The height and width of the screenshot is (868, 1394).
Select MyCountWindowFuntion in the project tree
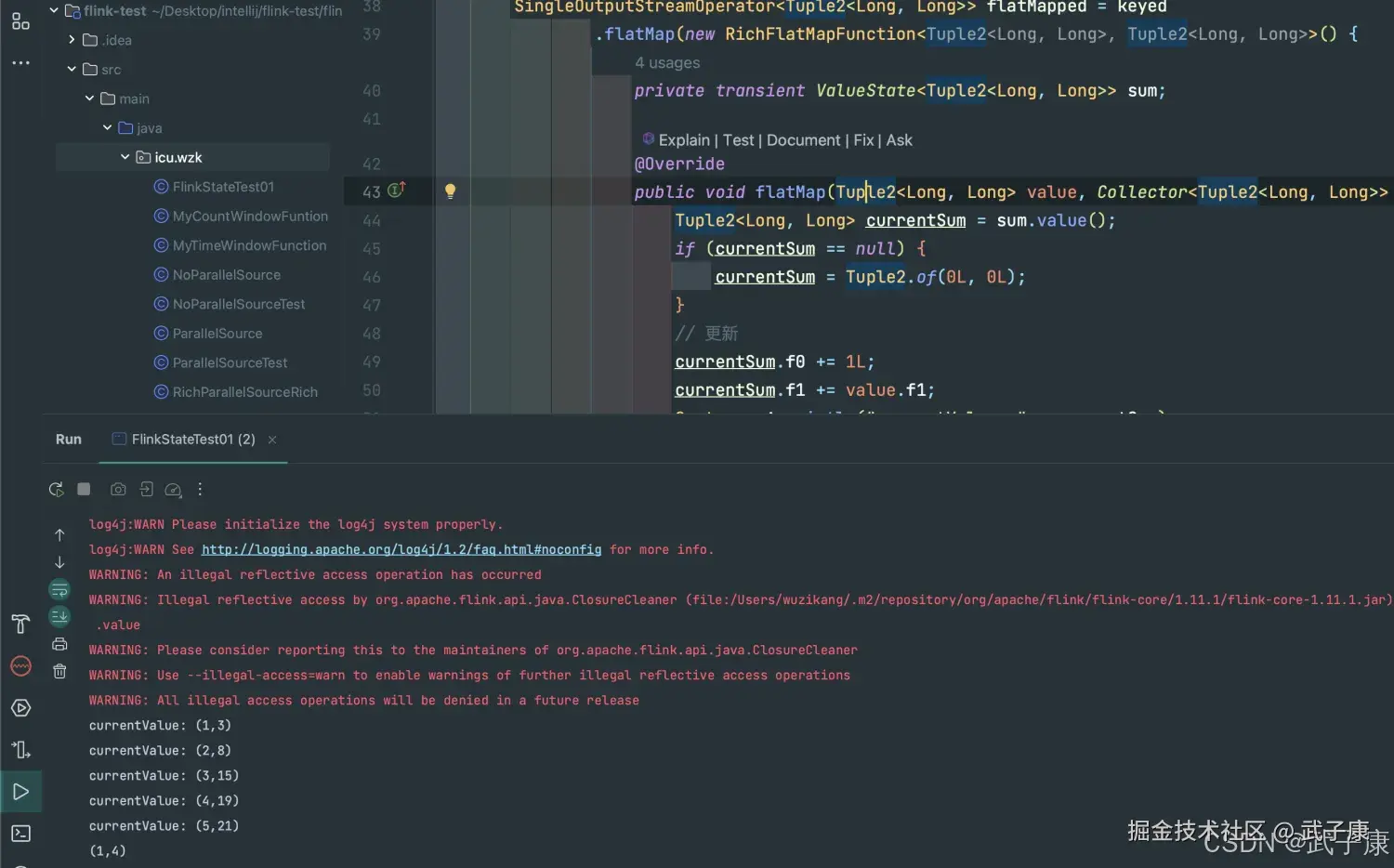(x=250, y=217)
